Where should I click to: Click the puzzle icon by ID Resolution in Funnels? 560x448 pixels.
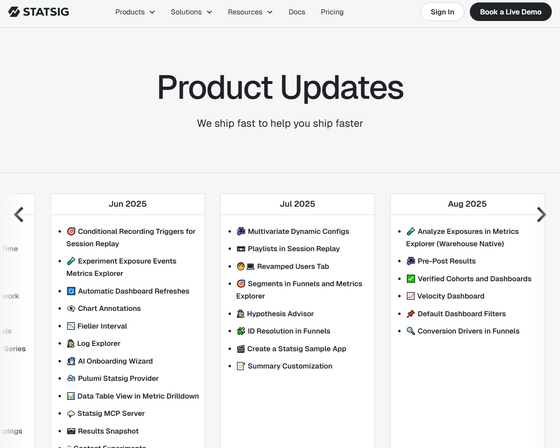pos(241,331)
